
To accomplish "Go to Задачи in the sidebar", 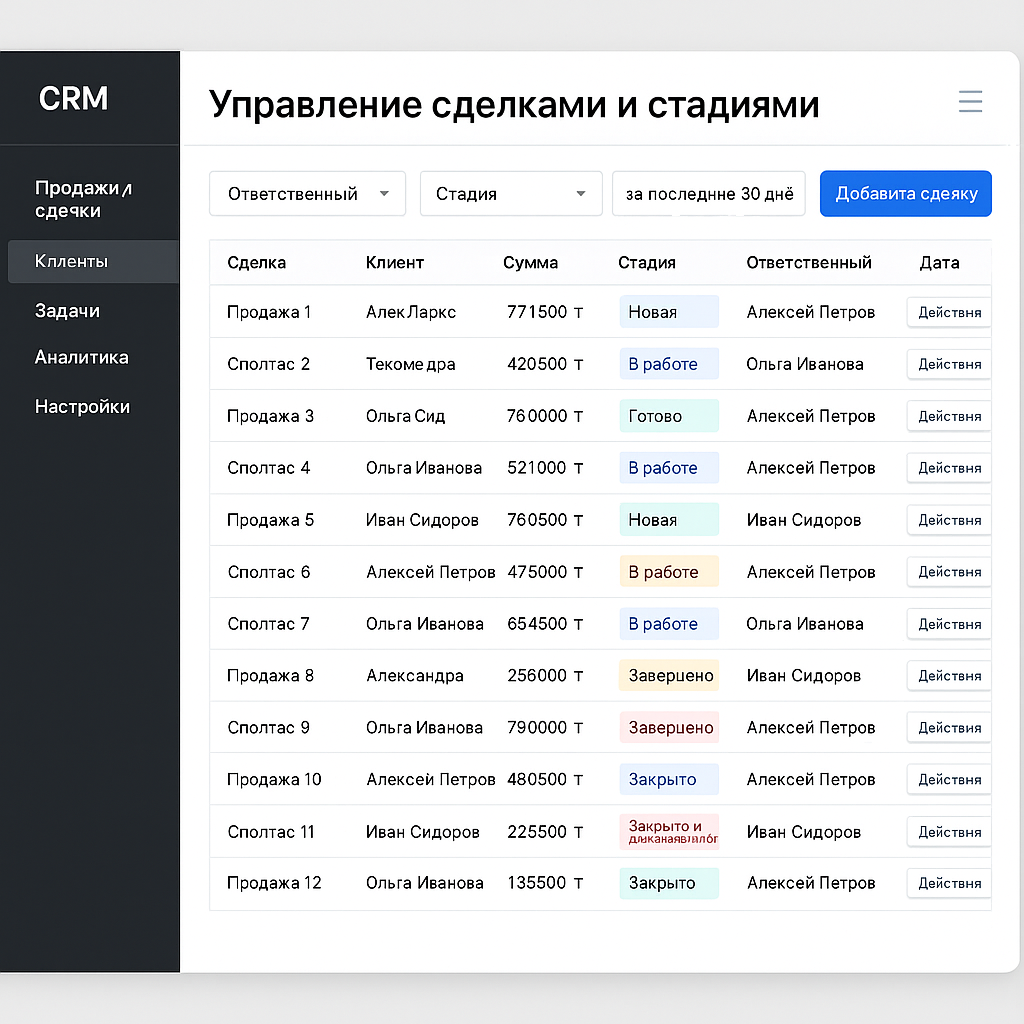I will coord(67,311).
